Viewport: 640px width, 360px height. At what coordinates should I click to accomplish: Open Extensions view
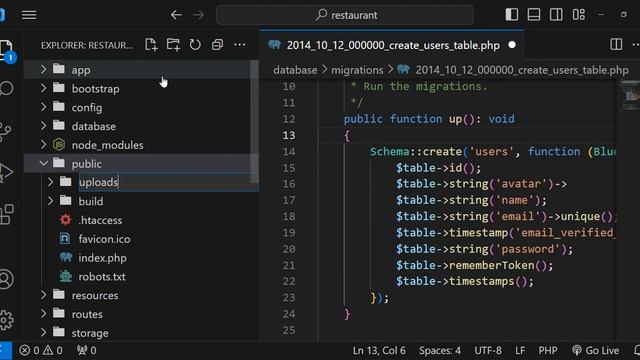click(x=7, y=215)
